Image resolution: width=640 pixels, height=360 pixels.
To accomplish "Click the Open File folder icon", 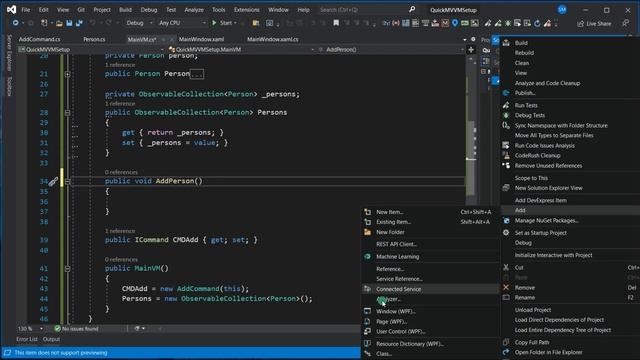I will [x=60, y=23].
